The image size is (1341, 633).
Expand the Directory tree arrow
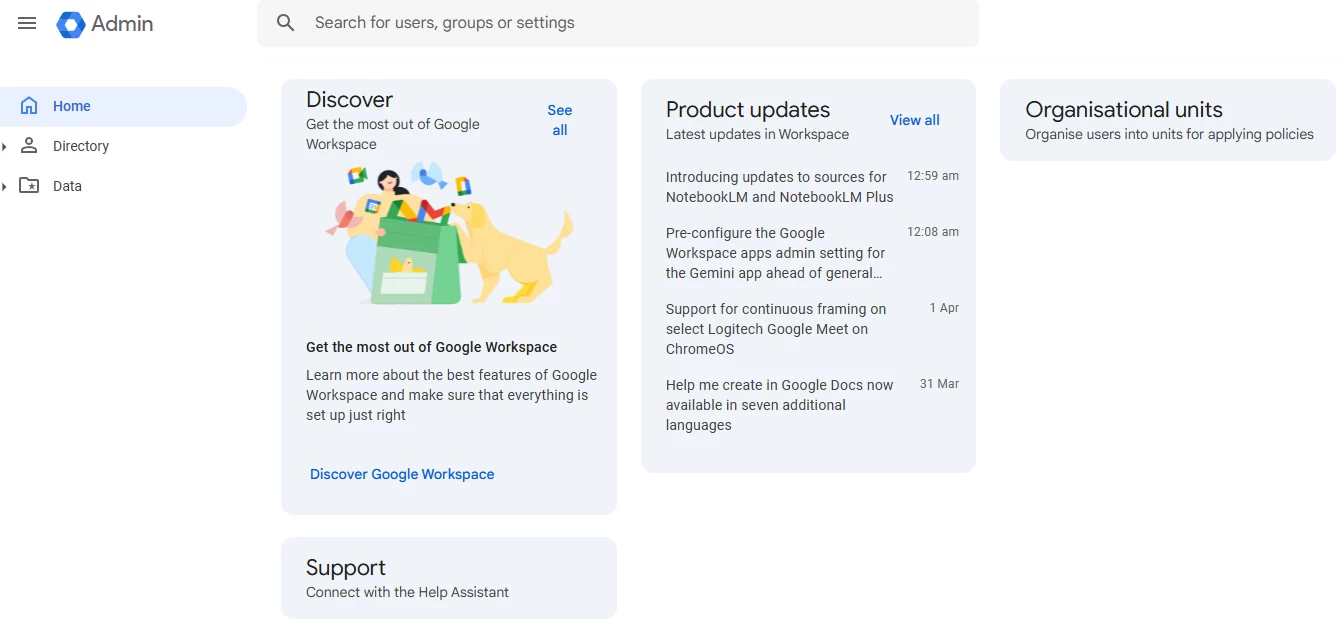(x=5, y=147)
